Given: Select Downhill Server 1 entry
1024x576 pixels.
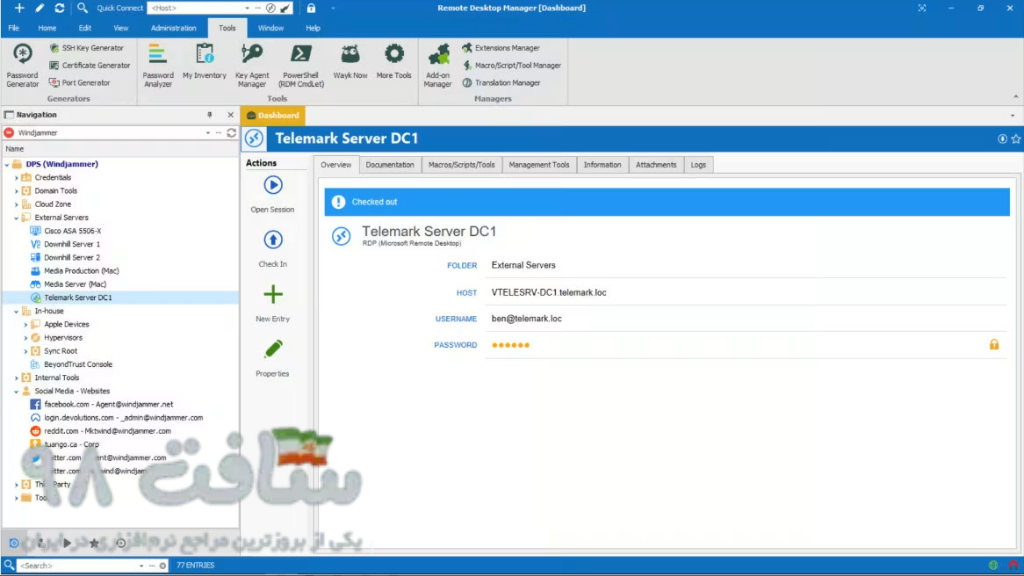Looking at the screenshot, I should click(72, 244).
